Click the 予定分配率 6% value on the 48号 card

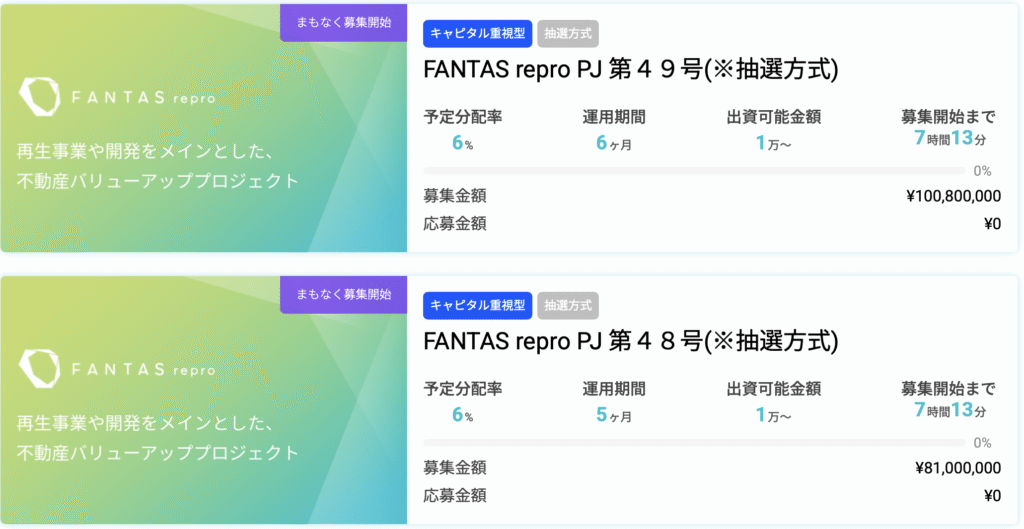pos(462,415)
